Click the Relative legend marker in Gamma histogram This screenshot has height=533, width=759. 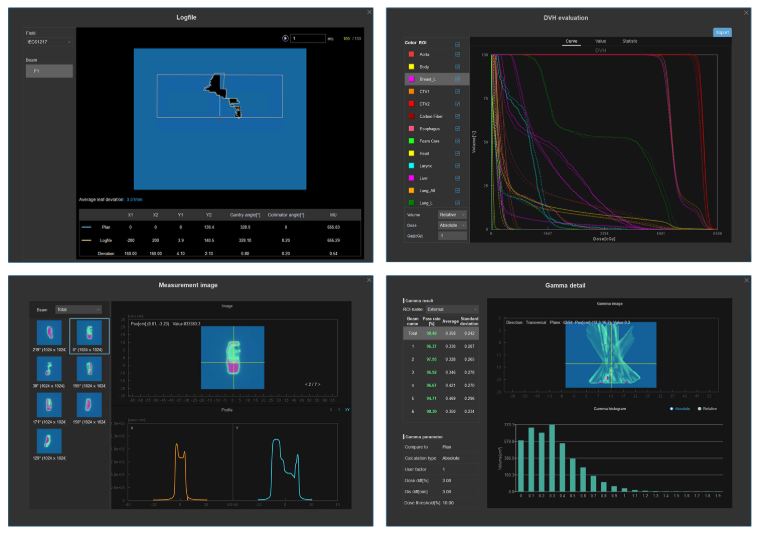(x=699, y=411)
